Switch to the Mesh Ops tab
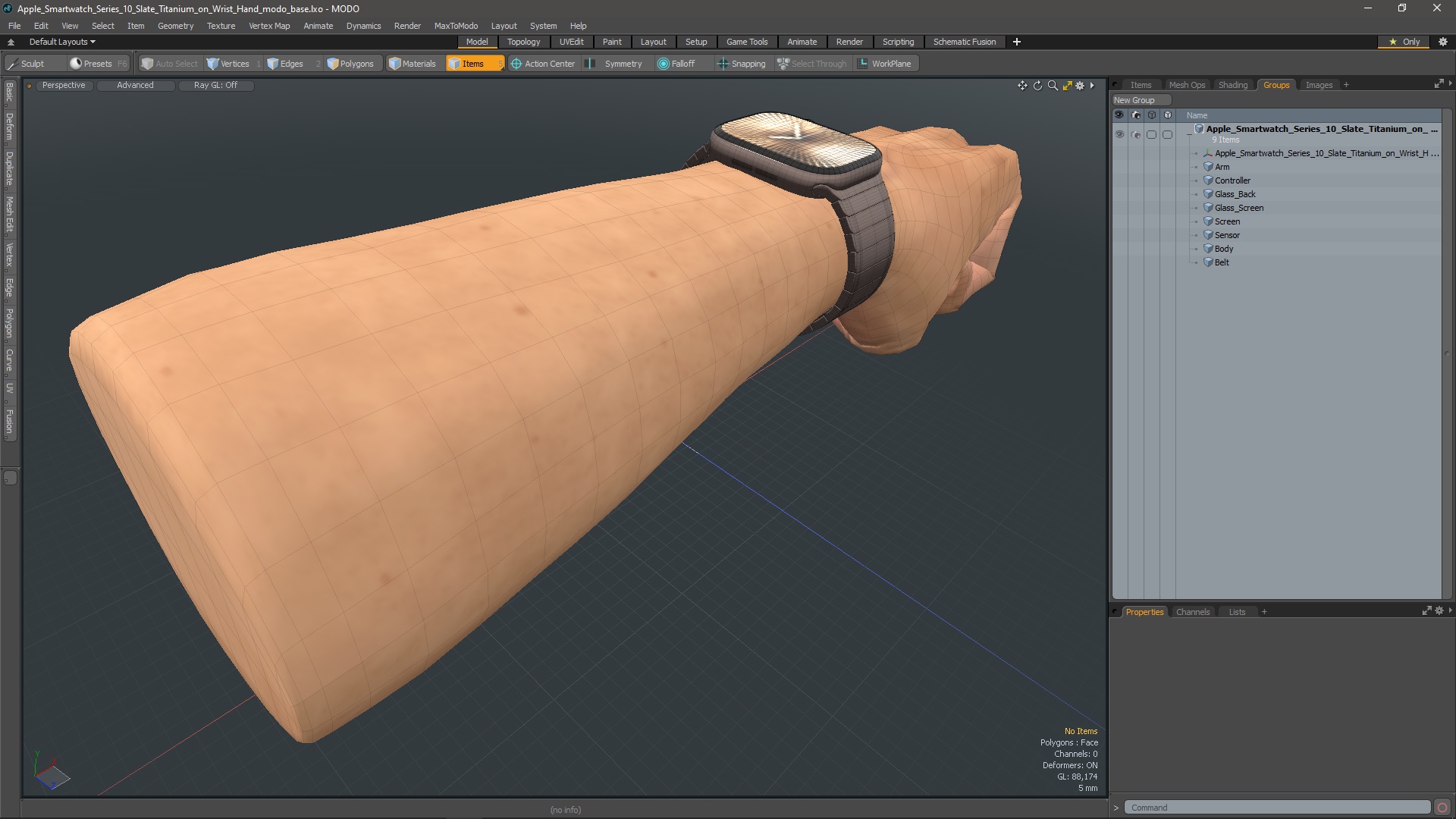Screen dimensions: 1456x819 [1186, 85]
